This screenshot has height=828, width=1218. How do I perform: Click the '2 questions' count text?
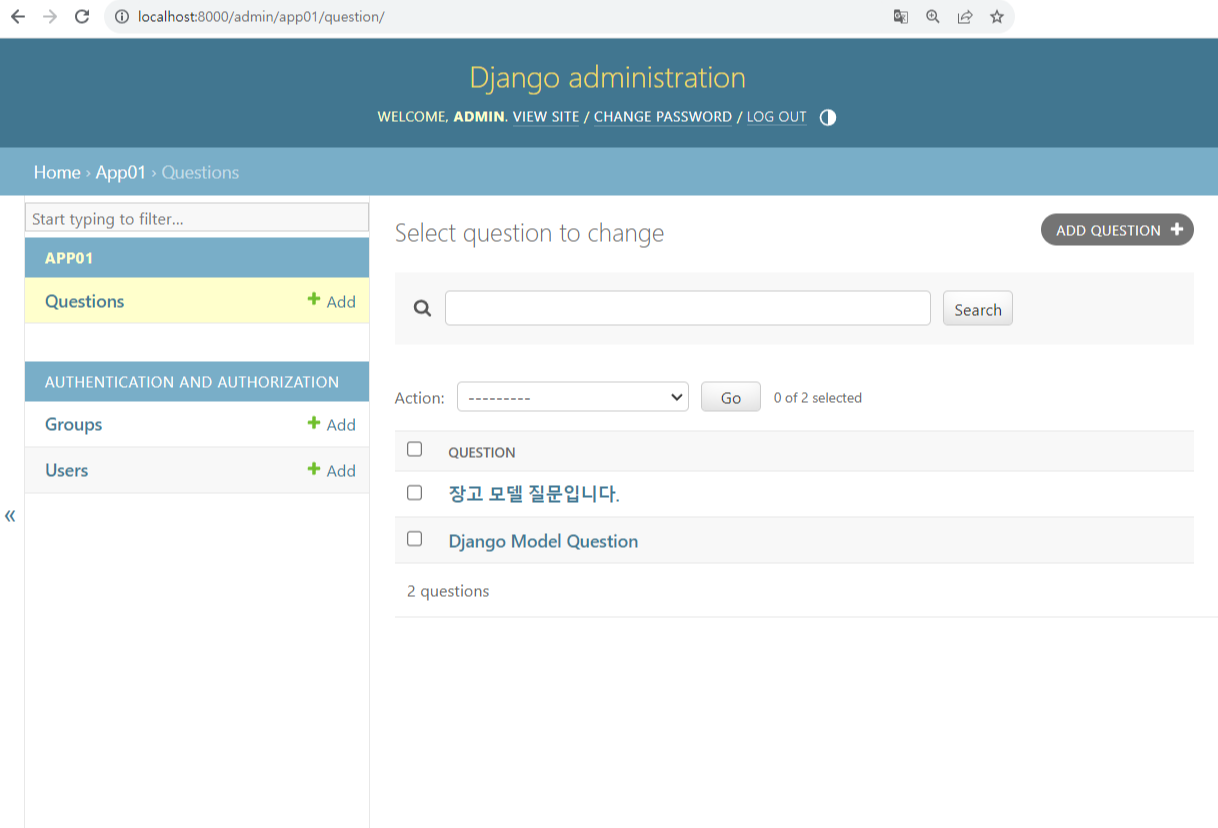coord(448,591)
